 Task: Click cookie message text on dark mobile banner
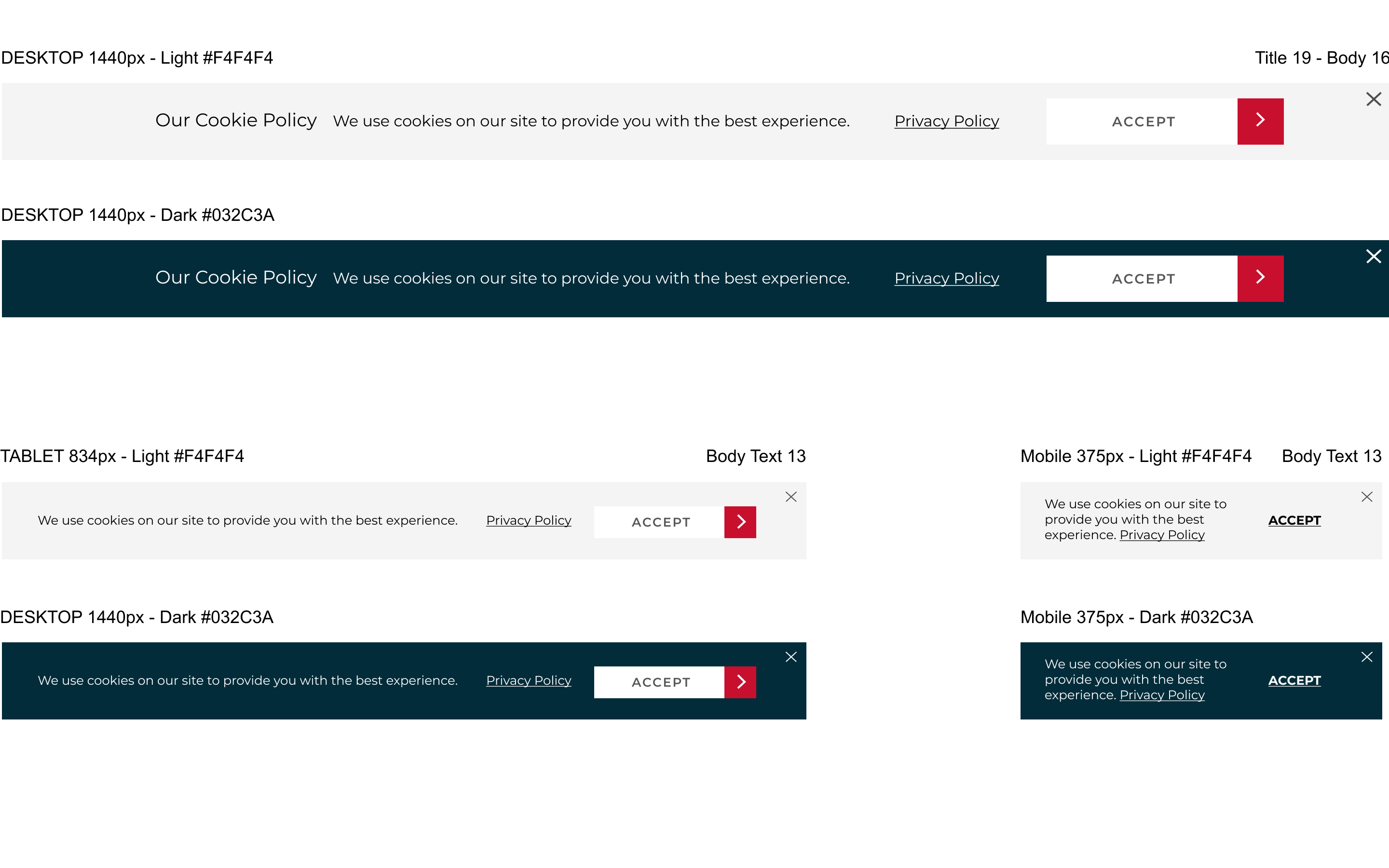point(1135,680)
